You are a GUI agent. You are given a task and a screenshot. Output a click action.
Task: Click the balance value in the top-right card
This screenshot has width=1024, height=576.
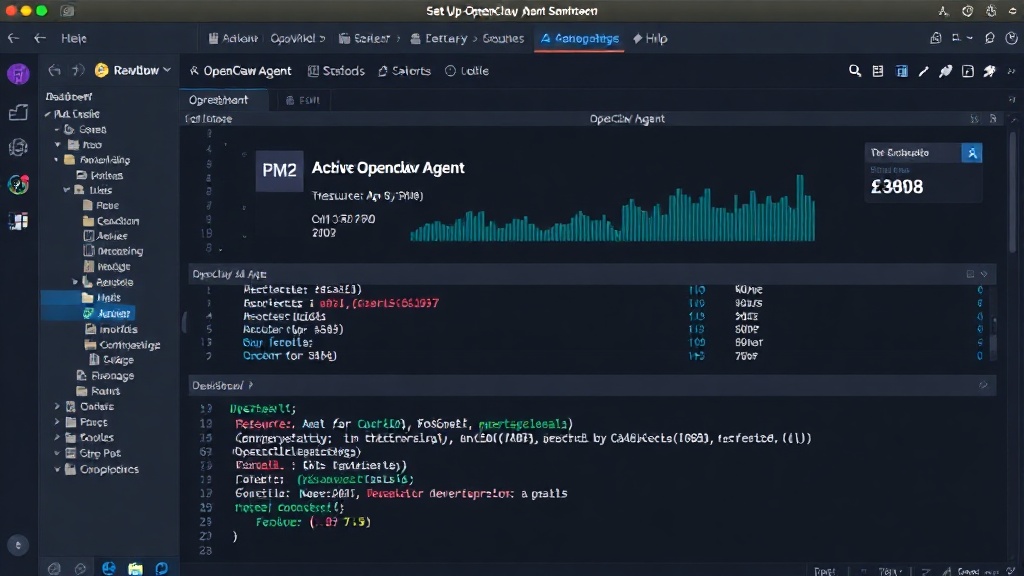pyautogui.click(x=897, y=187)
